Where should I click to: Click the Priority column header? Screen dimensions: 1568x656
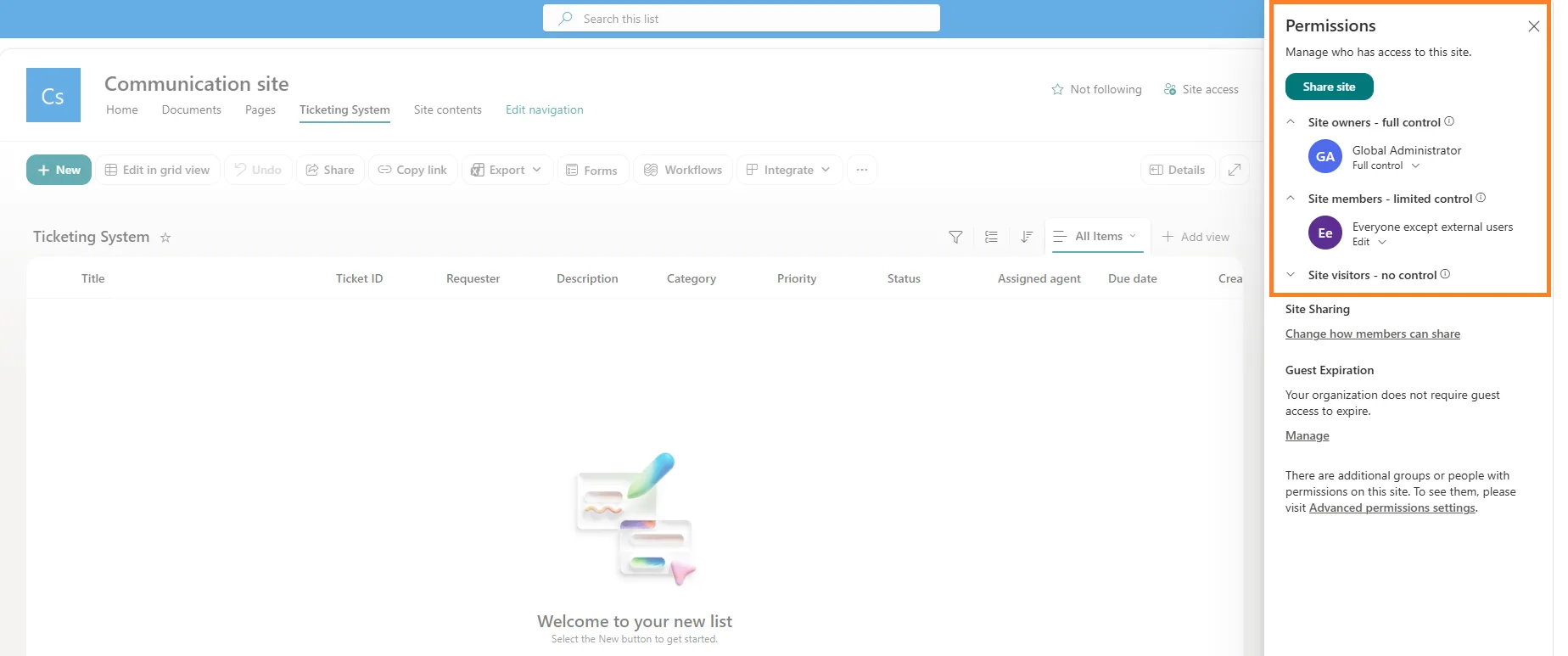(x=797, y=278)
